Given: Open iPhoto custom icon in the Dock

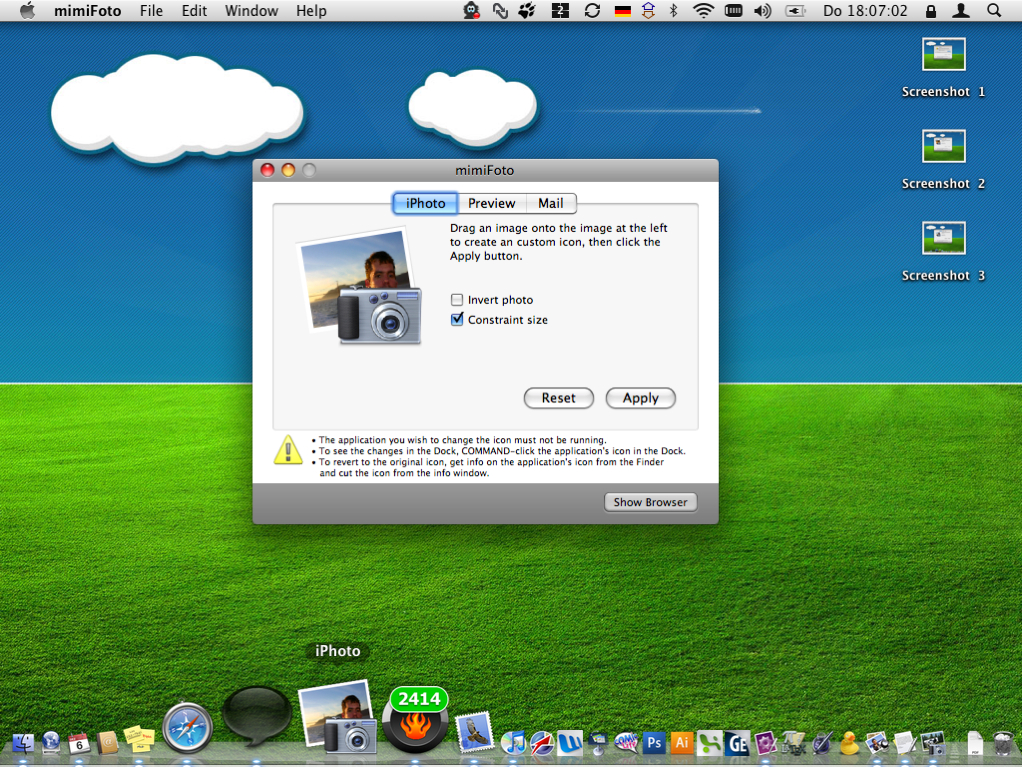Looking at the screenshot, I should pyautogui.click(x=338, y=717).
